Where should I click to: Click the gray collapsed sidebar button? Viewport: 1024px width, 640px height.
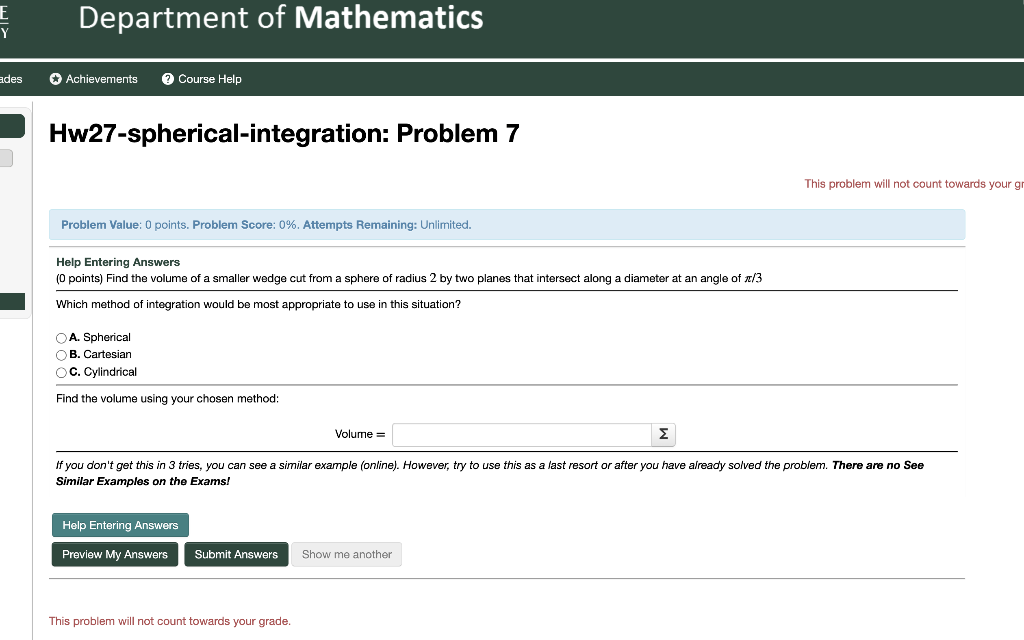coord(8,157)
